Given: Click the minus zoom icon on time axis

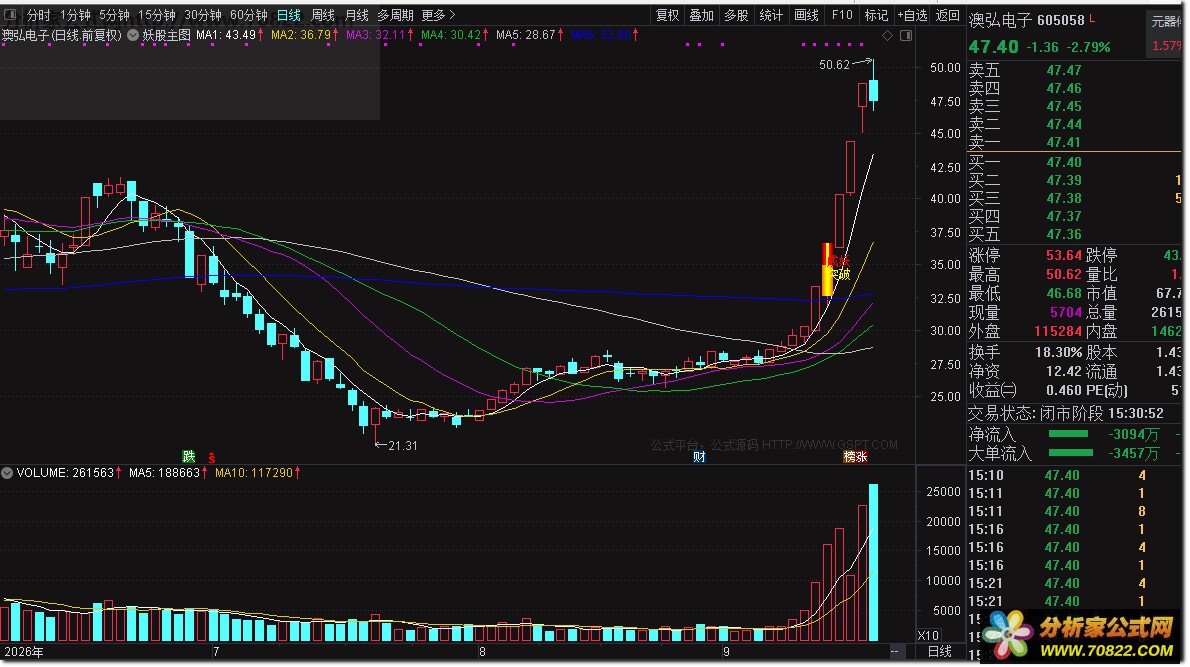Looking at the screenshot, I should 896,651.
